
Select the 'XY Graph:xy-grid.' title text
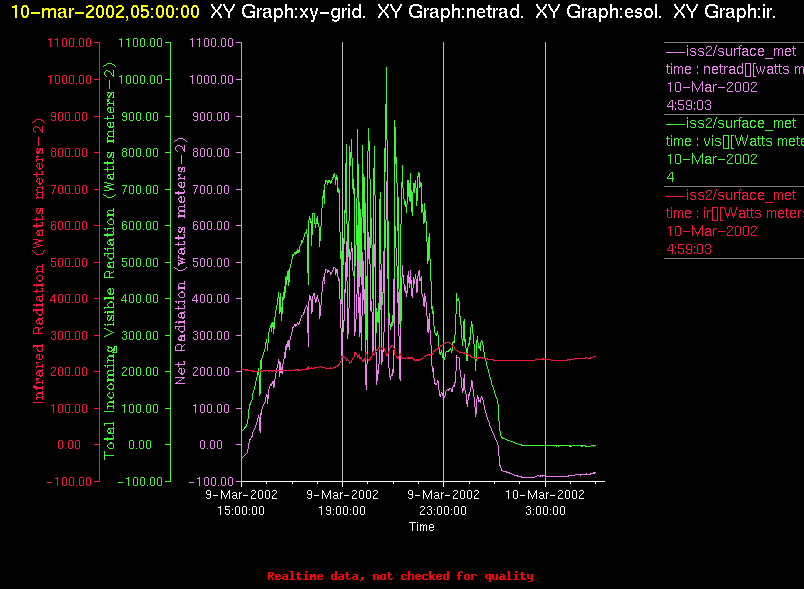point(288,11)
